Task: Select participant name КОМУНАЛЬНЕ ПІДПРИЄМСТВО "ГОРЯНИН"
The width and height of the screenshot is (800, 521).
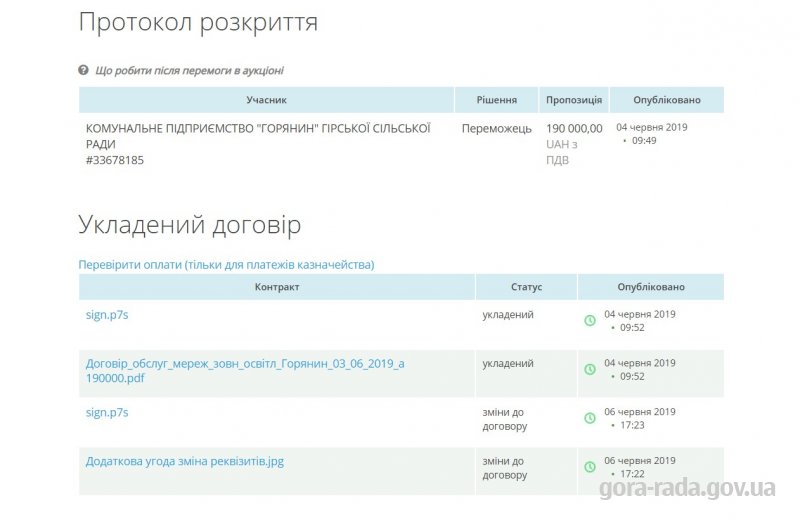Action: point(258,136)
